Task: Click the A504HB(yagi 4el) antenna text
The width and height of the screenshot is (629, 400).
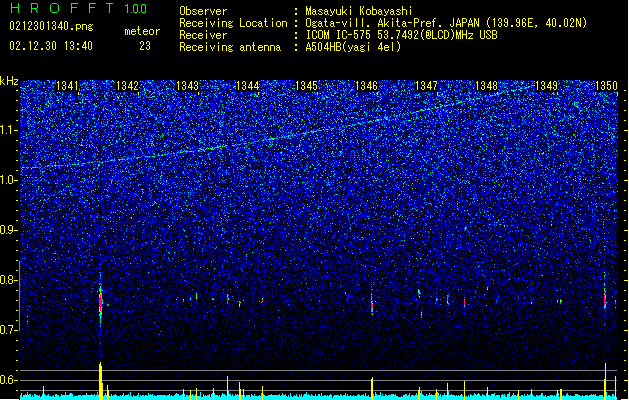Action: pos(353,47)
